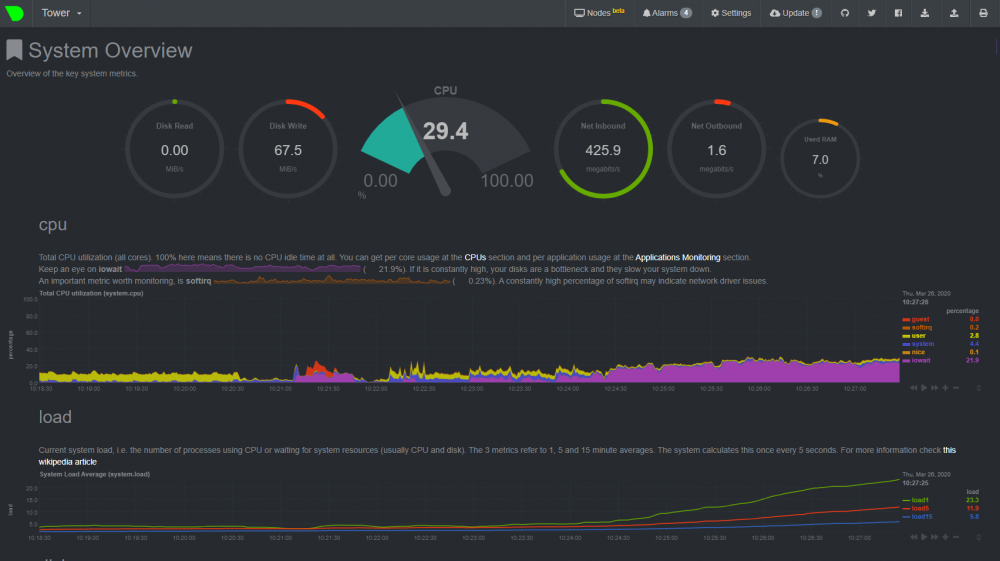The height and width of the screenshot is (561, 1000).
Task: Click the softirq sparkline chart
Action: pyautogui.click(x=332, y=280)
